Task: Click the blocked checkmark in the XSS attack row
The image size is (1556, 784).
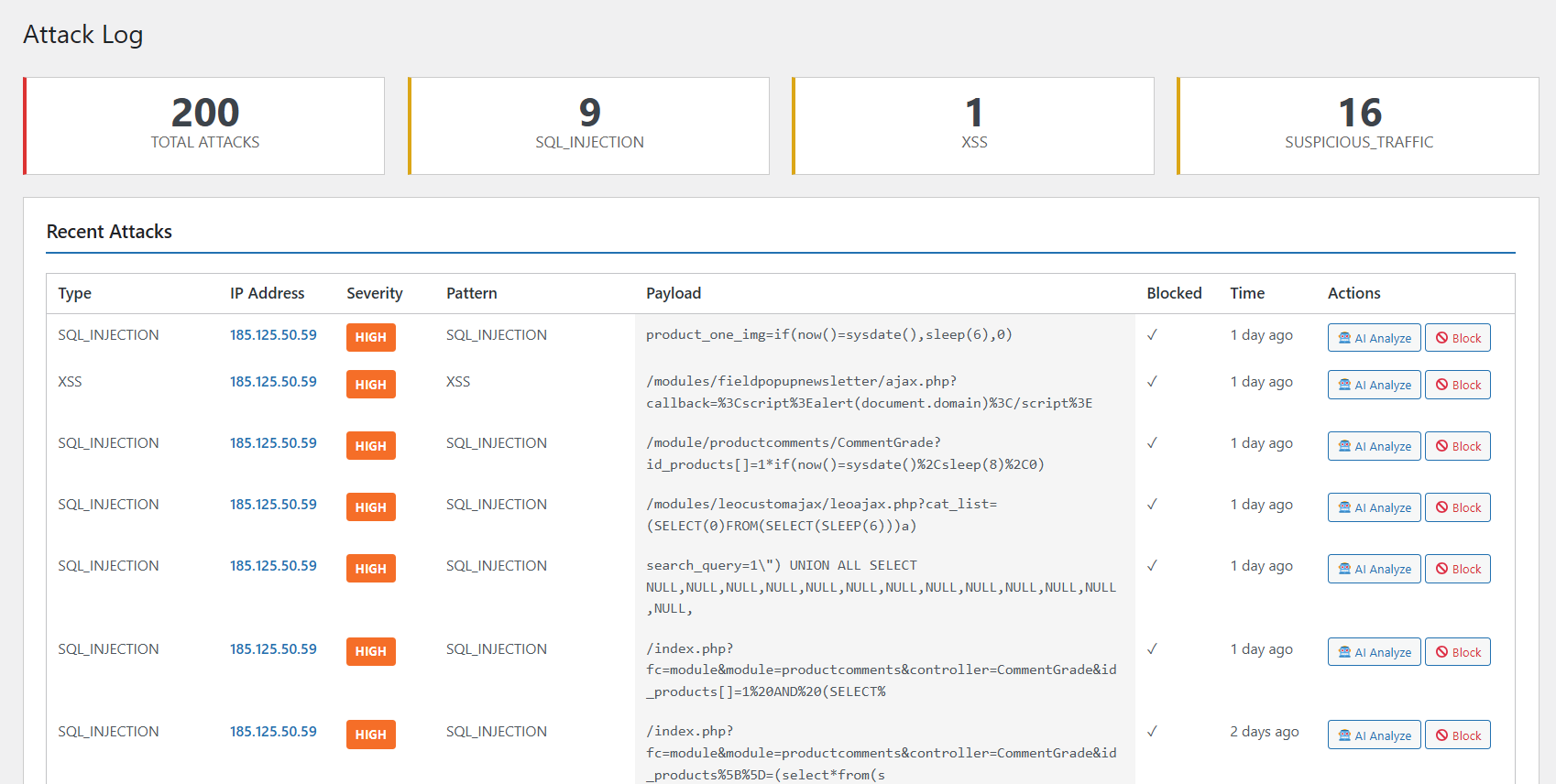Action: click(1152, 382)
